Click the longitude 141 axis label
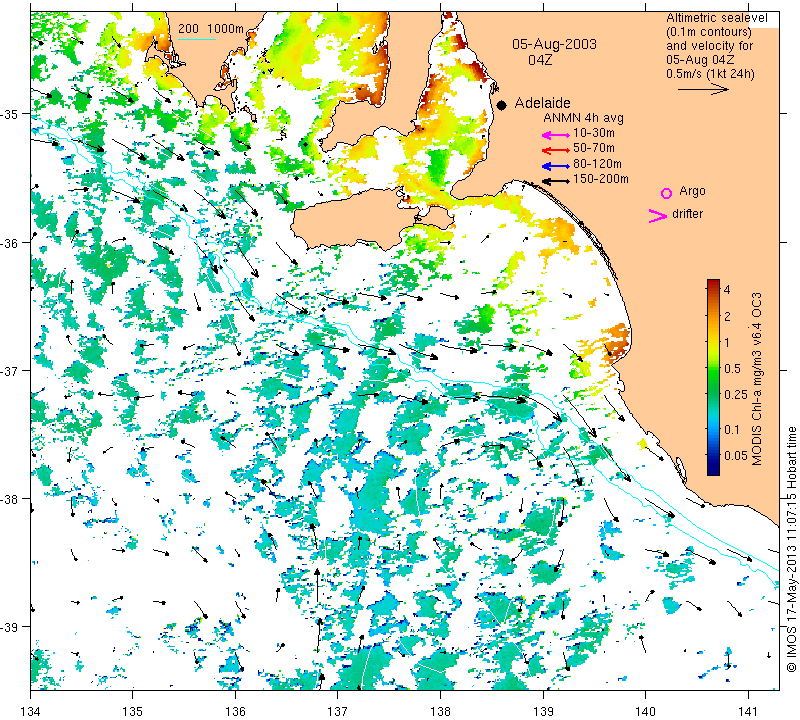The height and width of the screenshot is (720, 800). click(748, 711)
